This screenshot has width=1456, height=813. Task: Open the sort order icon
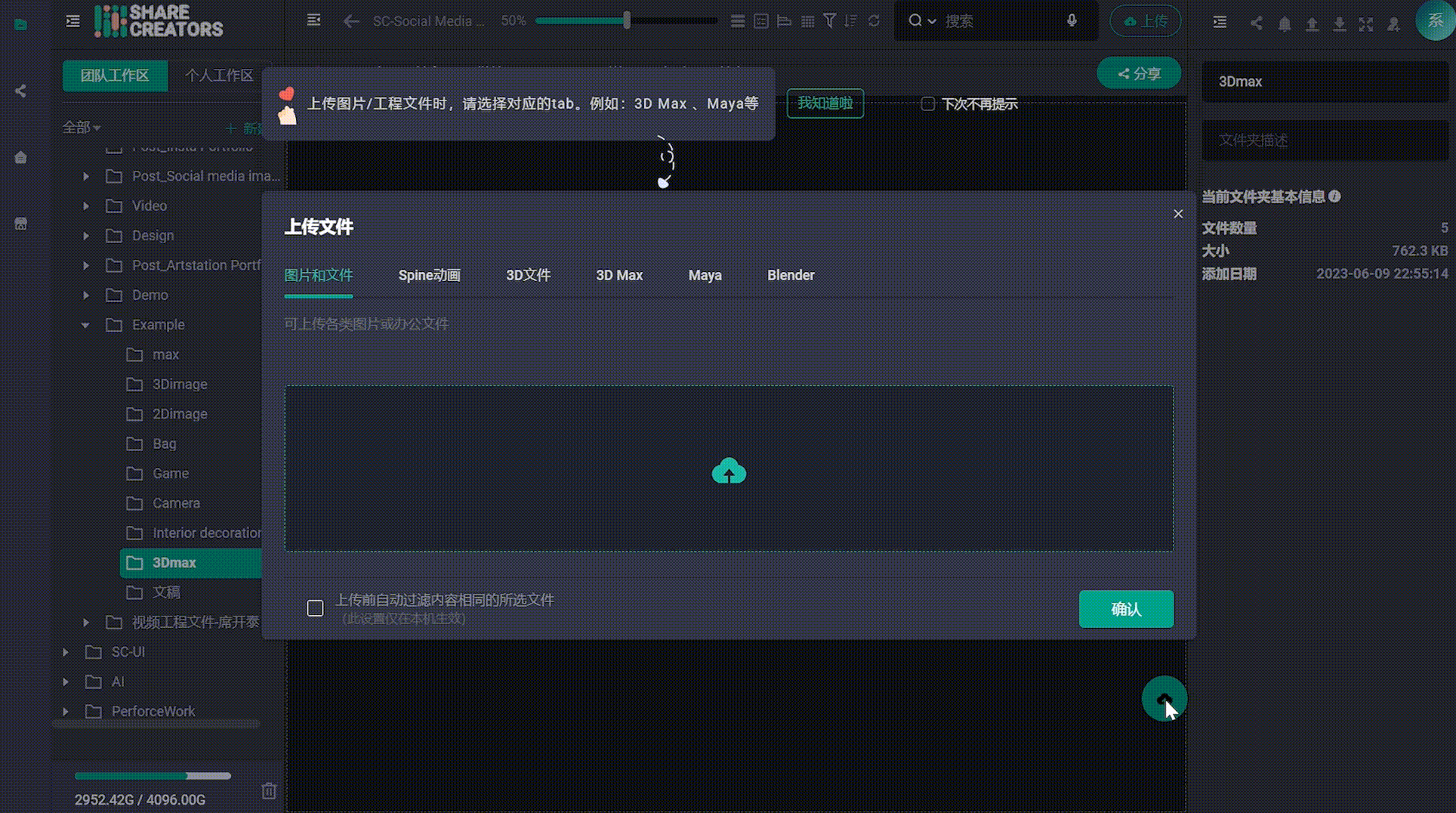[851, 21]
